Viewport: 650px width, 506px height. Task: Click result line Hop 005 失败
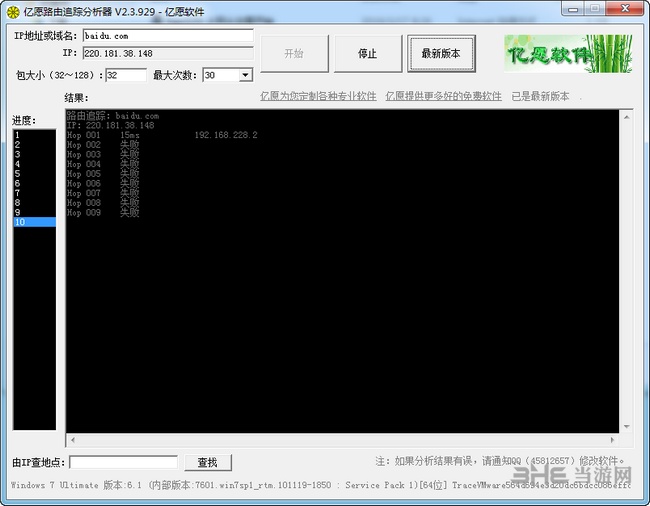pyautogui.click(x=103, y=174)
